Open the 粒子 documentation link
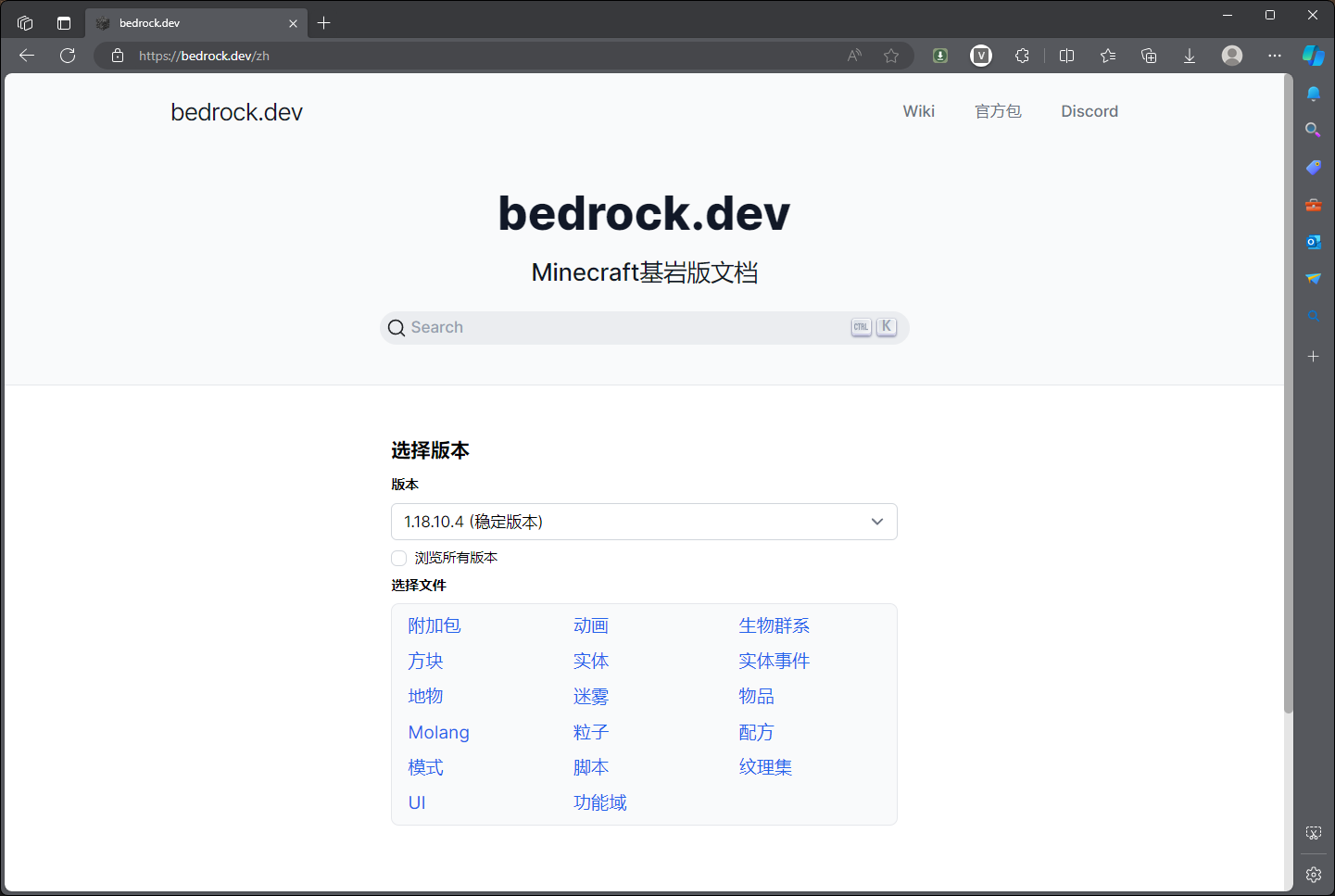The height and width of the screenshot is (896, 1335). click(591, 732)
